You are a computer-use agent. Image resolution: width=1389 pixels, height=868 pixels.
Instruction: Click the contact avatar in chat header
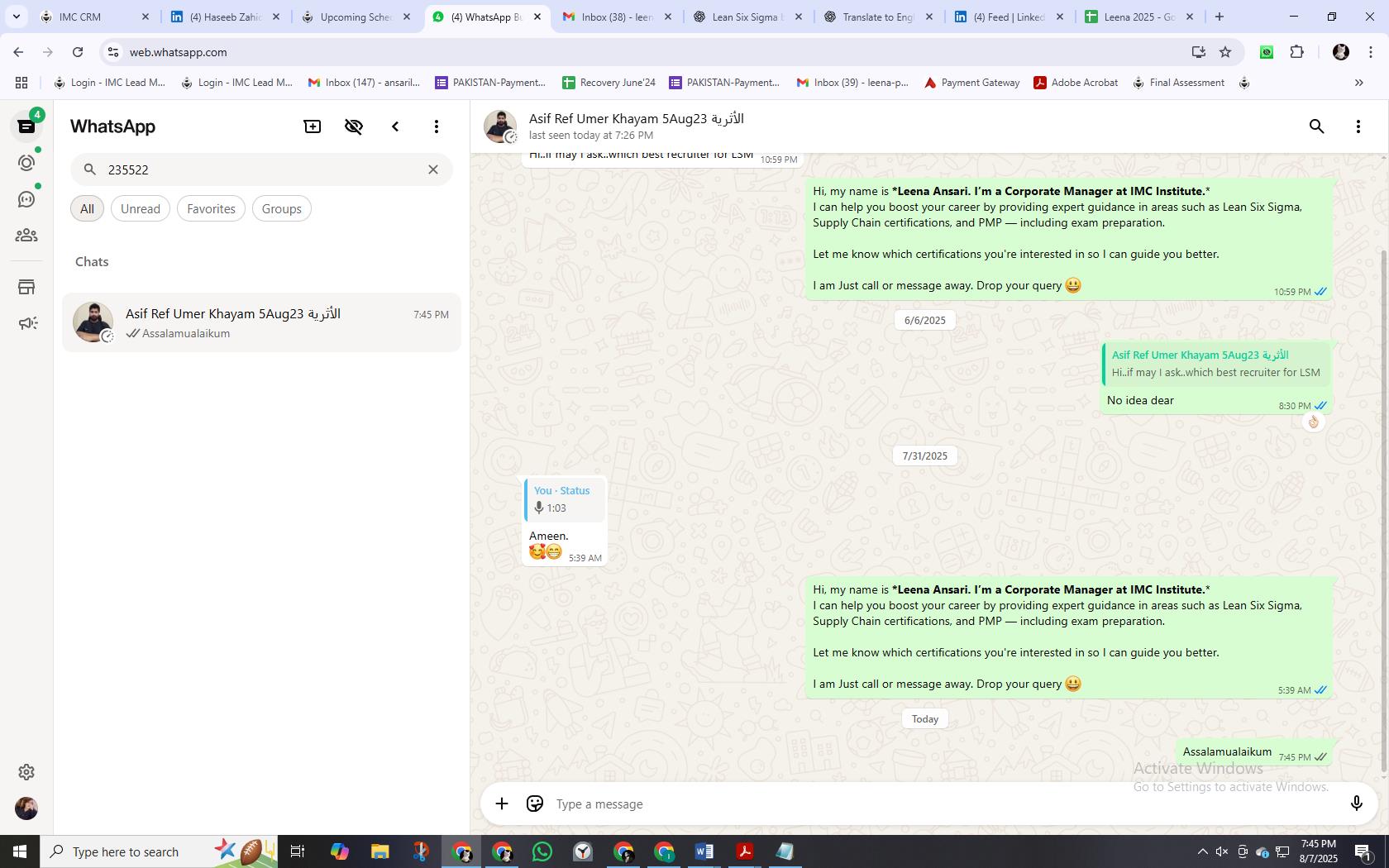(x=500, y=126)
